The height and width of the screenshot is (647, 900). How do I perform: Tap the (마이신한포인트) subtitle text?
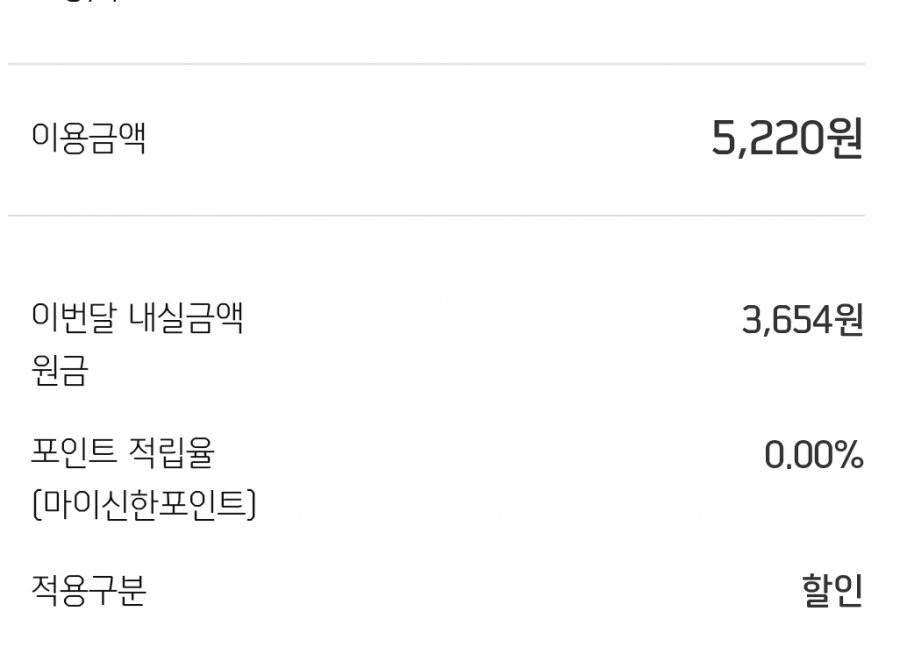point(143,505)
